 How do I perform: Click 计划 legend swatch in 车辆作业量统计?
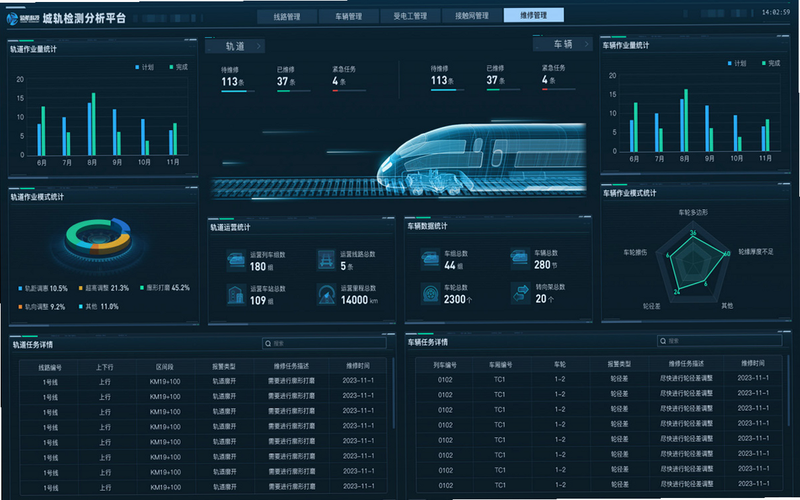(730, 64)
